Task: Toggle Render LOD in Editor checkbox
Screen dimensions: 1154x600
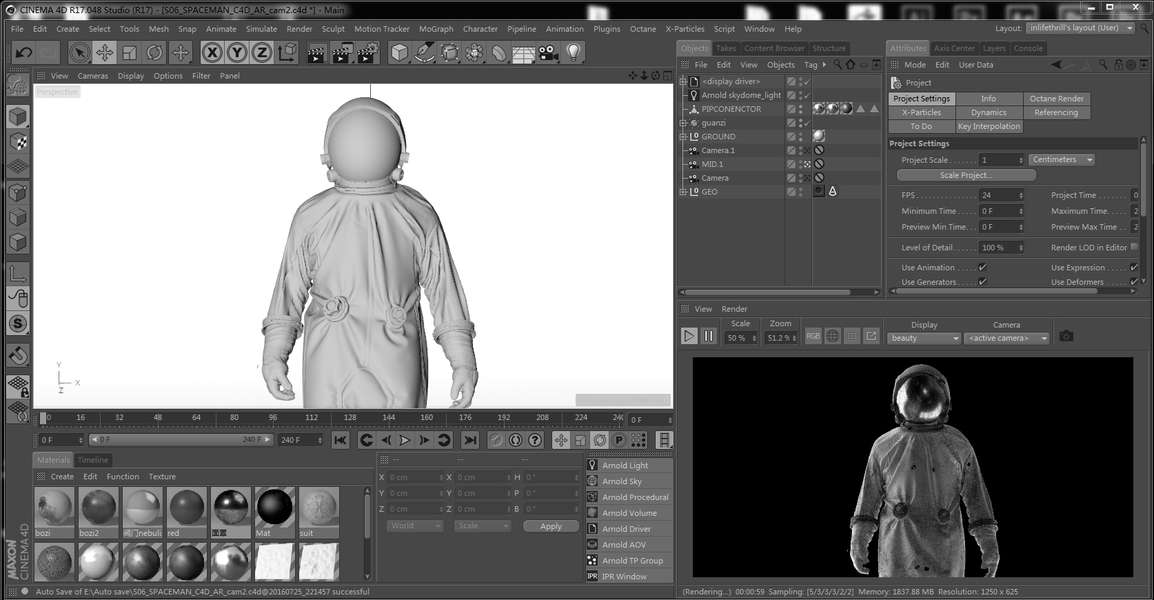Action: pos(1134,247)
